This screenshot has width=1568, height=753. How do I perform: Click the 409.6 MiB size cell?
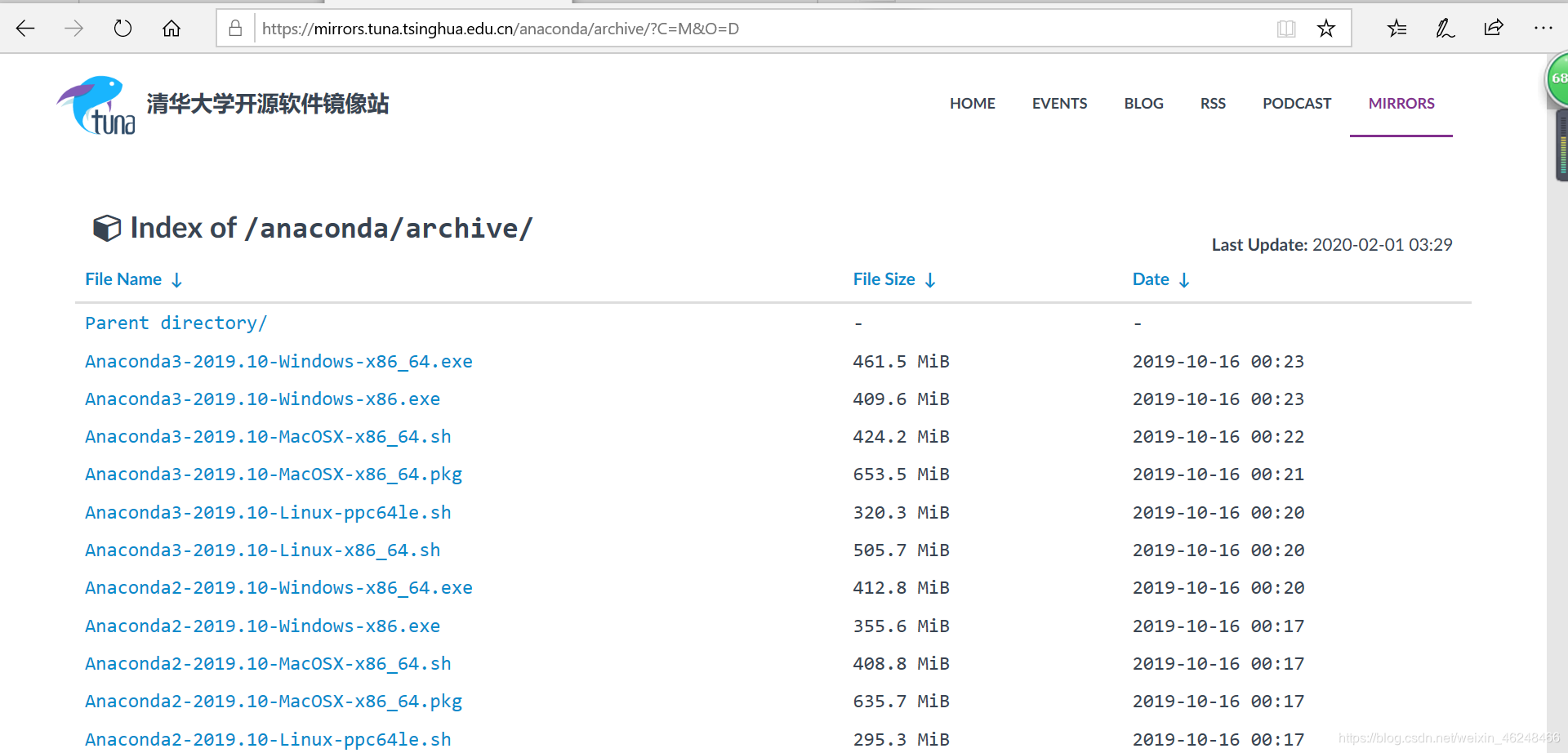[901, 399]
